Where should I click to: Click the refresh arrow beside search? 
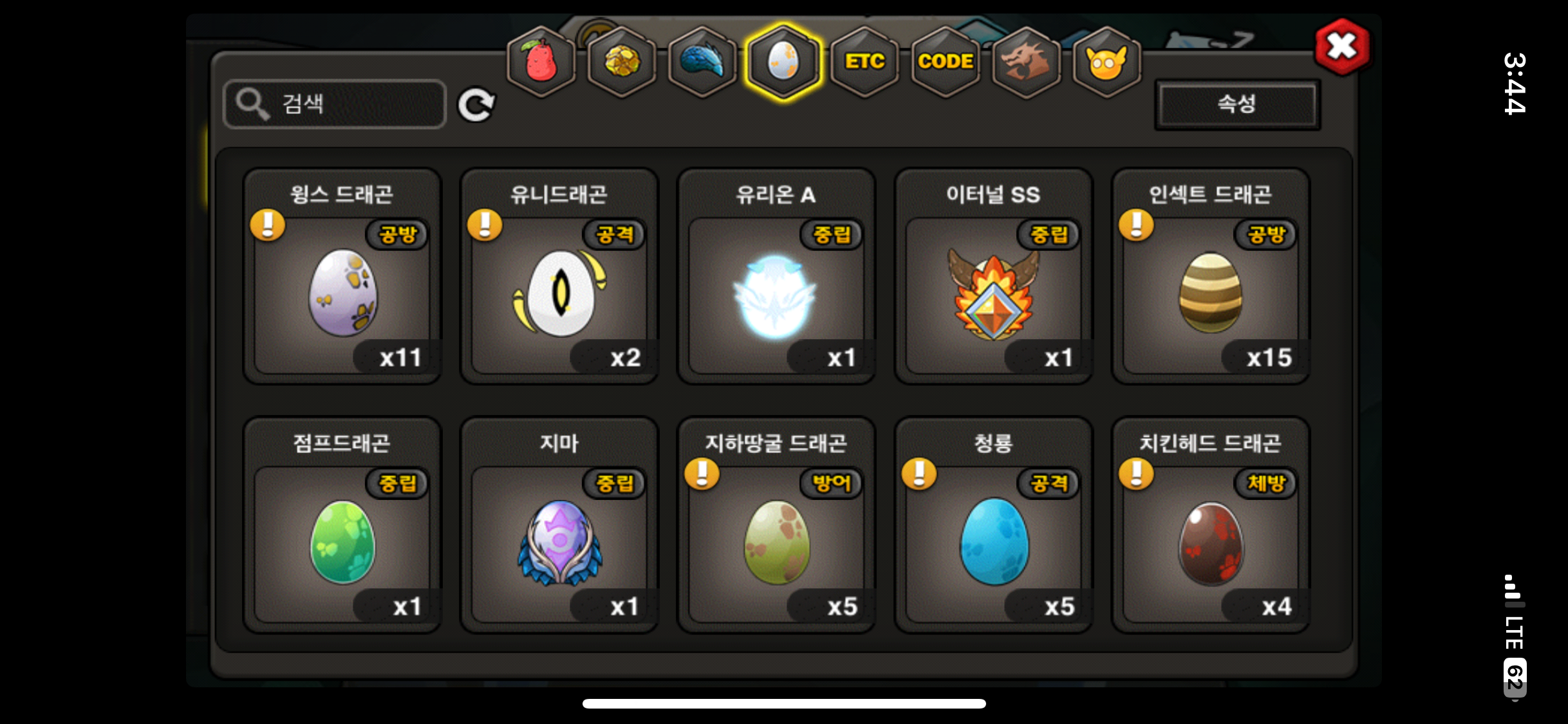coord(476,105)
